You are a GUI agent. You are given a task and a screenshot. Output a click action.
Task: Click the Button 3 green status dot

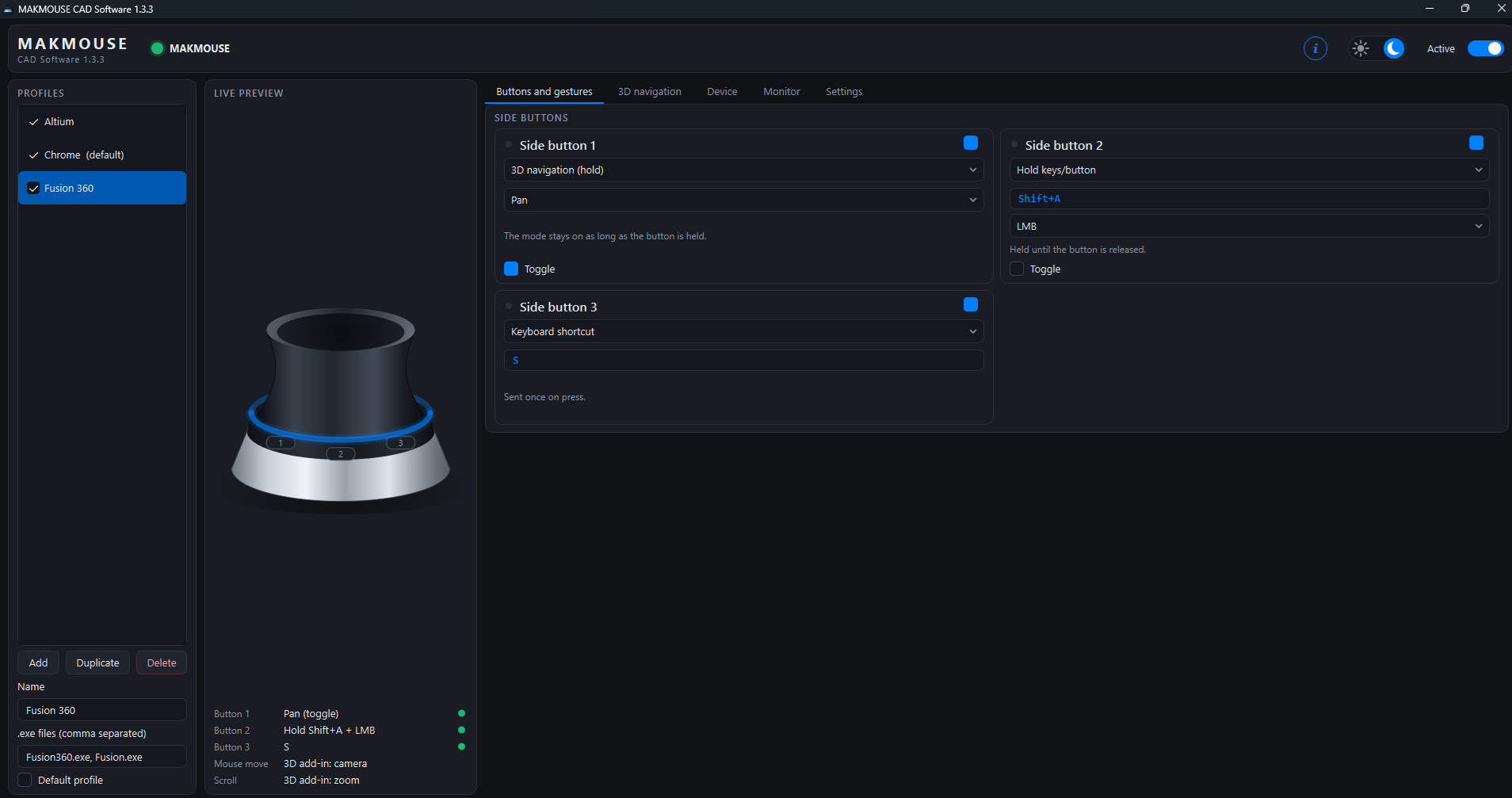coord(461,746)
